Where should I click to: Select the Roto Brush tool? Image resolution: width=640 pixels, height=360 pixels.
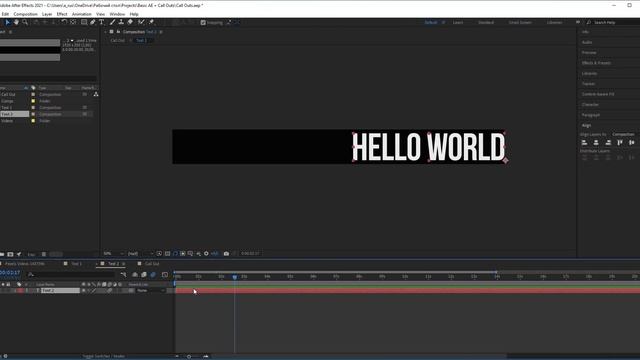(x=141, y=22)
